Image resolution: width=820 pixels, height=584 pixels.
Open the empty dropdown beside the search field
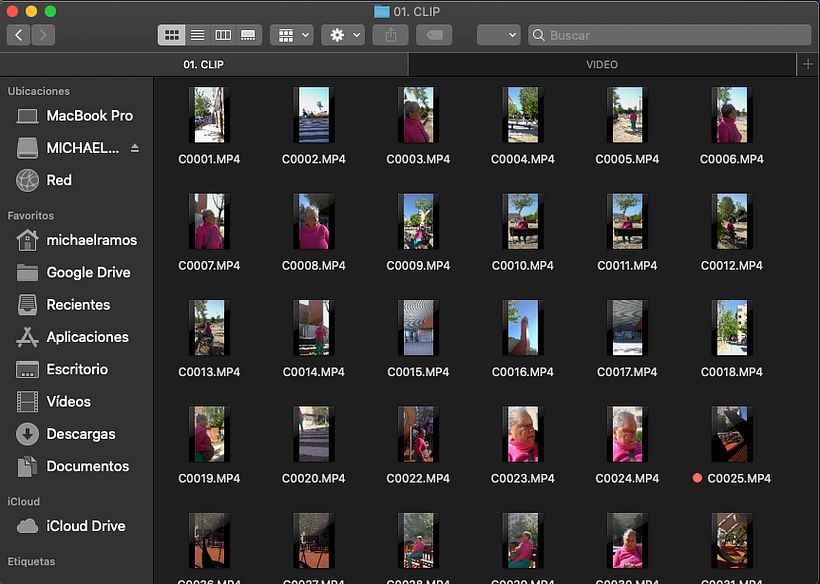point(498,35)
